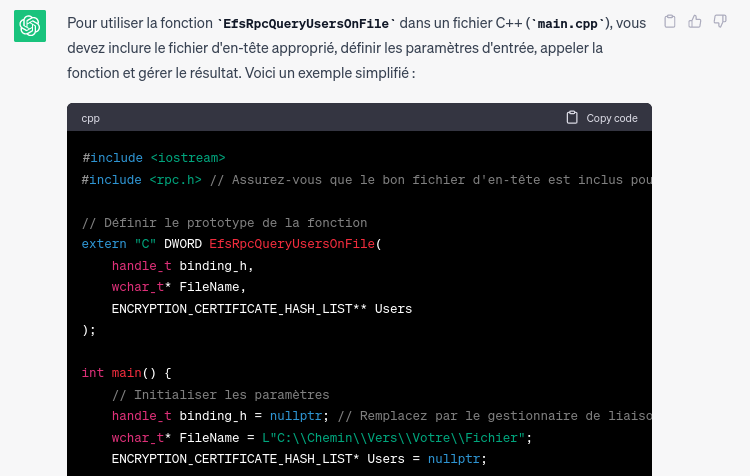Screen dimensions: 750x476
Task: Click the bold 'EfsRpcQueryUsersOnFile' in the intro paragraph
Action: [306, 23]
